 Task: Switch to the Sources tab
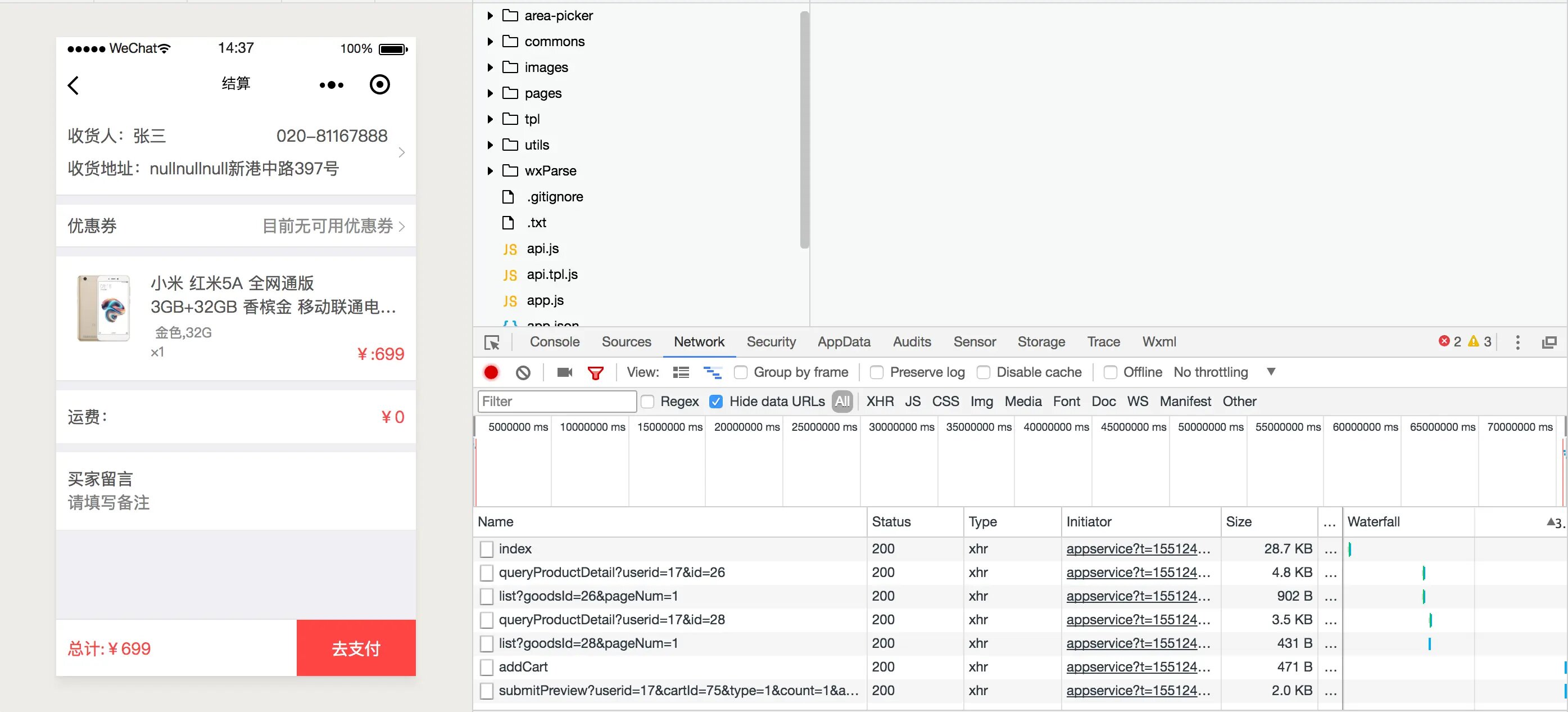[626, 342]
